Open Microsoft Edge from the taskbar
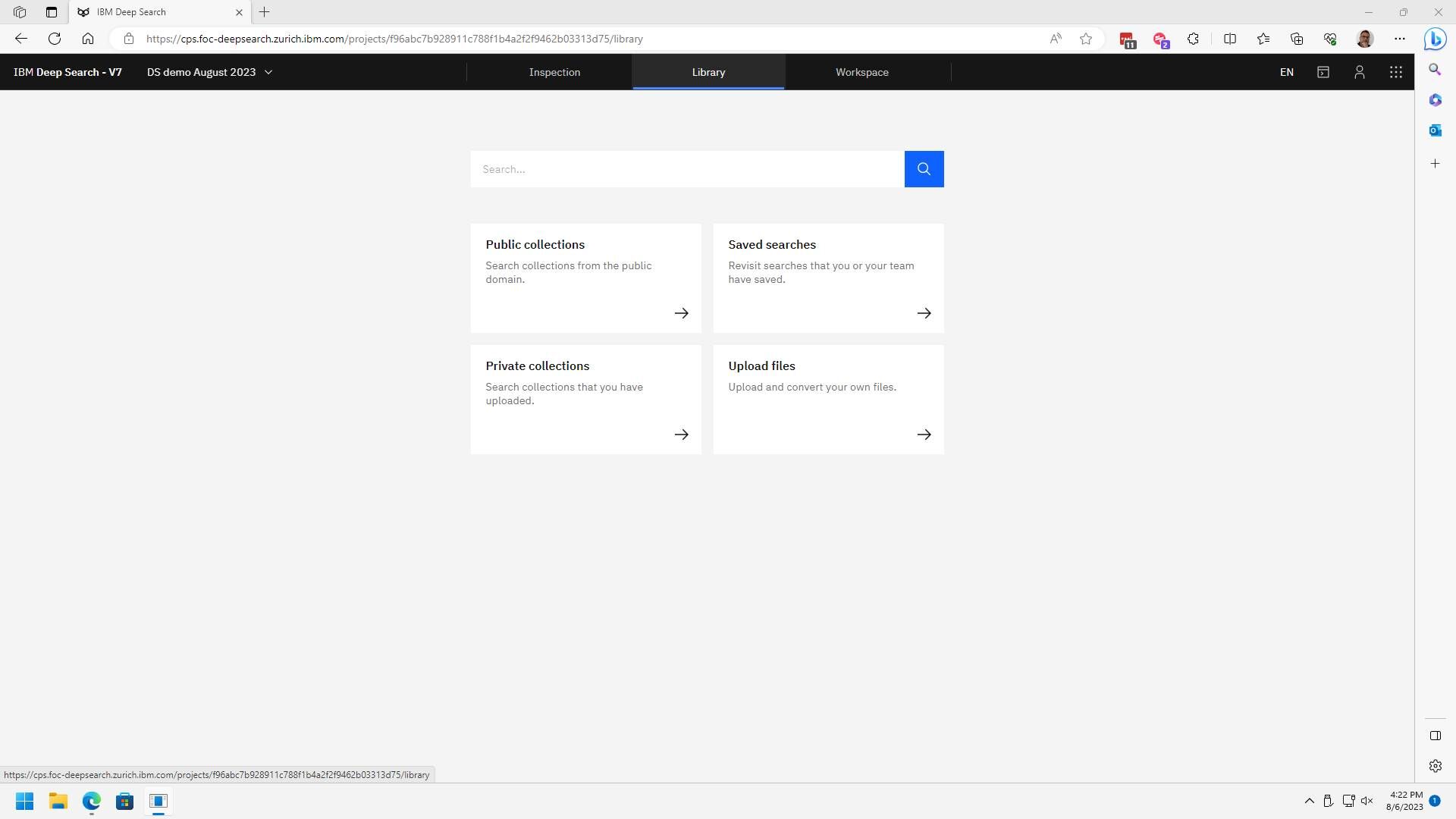Screen dimensions: 1456x819 pos(91,801)
